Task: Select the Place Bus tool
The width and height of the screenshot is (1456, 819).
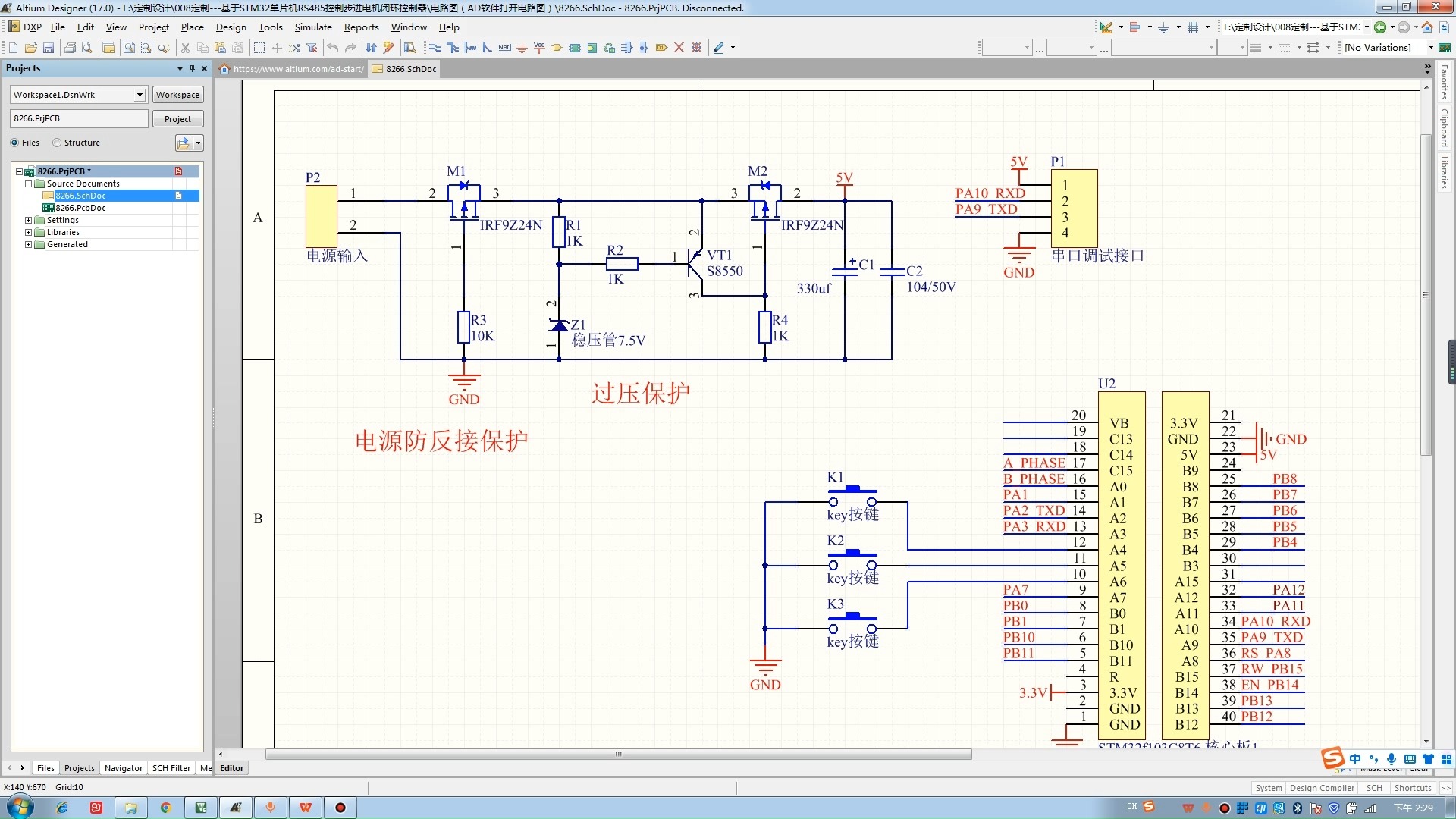Action: [453, 48]
